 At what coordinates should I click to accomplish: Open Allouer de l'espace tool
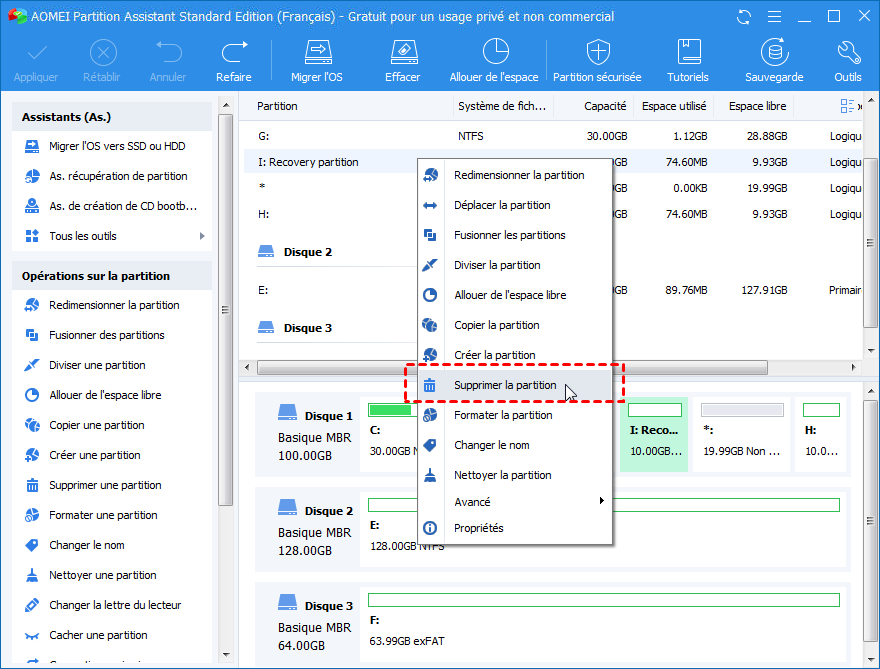point(494,61)
